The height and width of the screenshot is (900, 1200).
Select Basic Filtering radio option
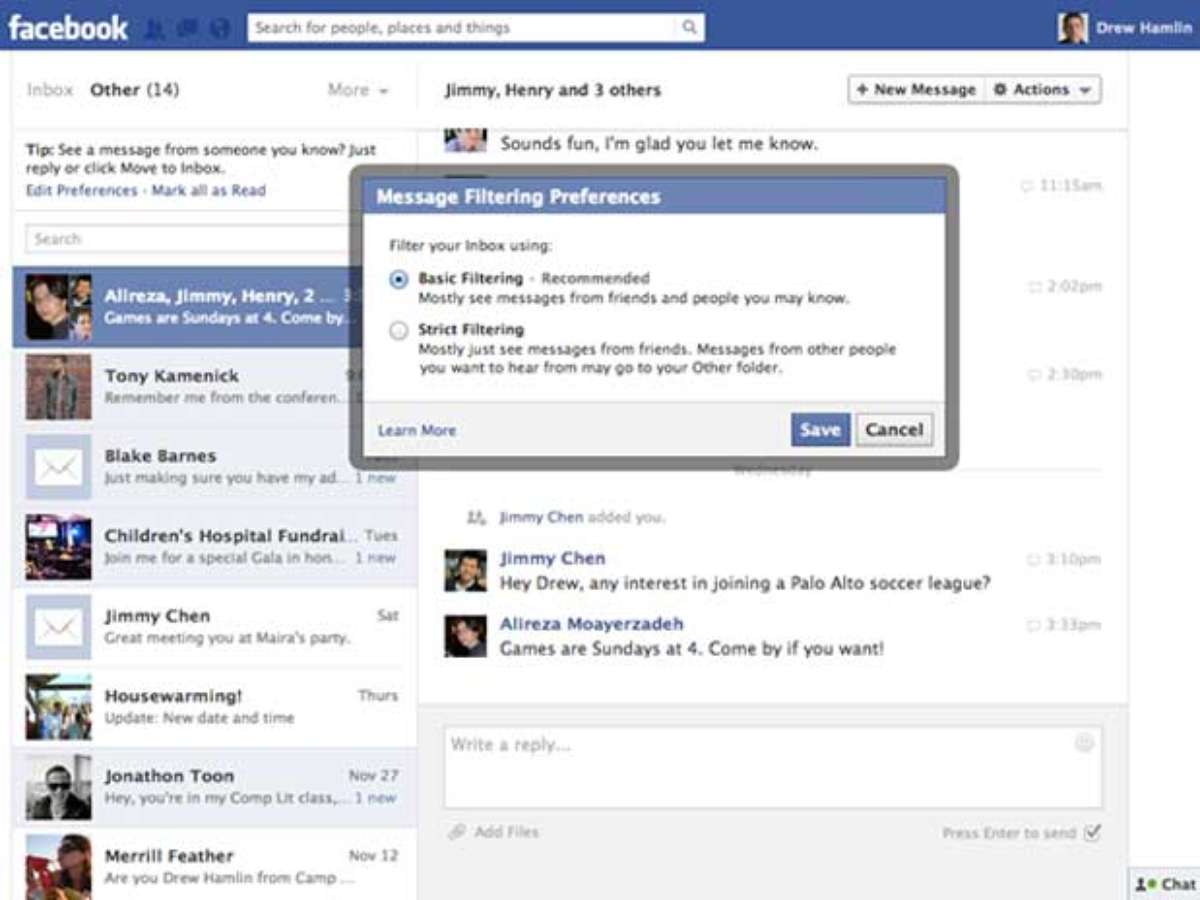pos(399,280)
